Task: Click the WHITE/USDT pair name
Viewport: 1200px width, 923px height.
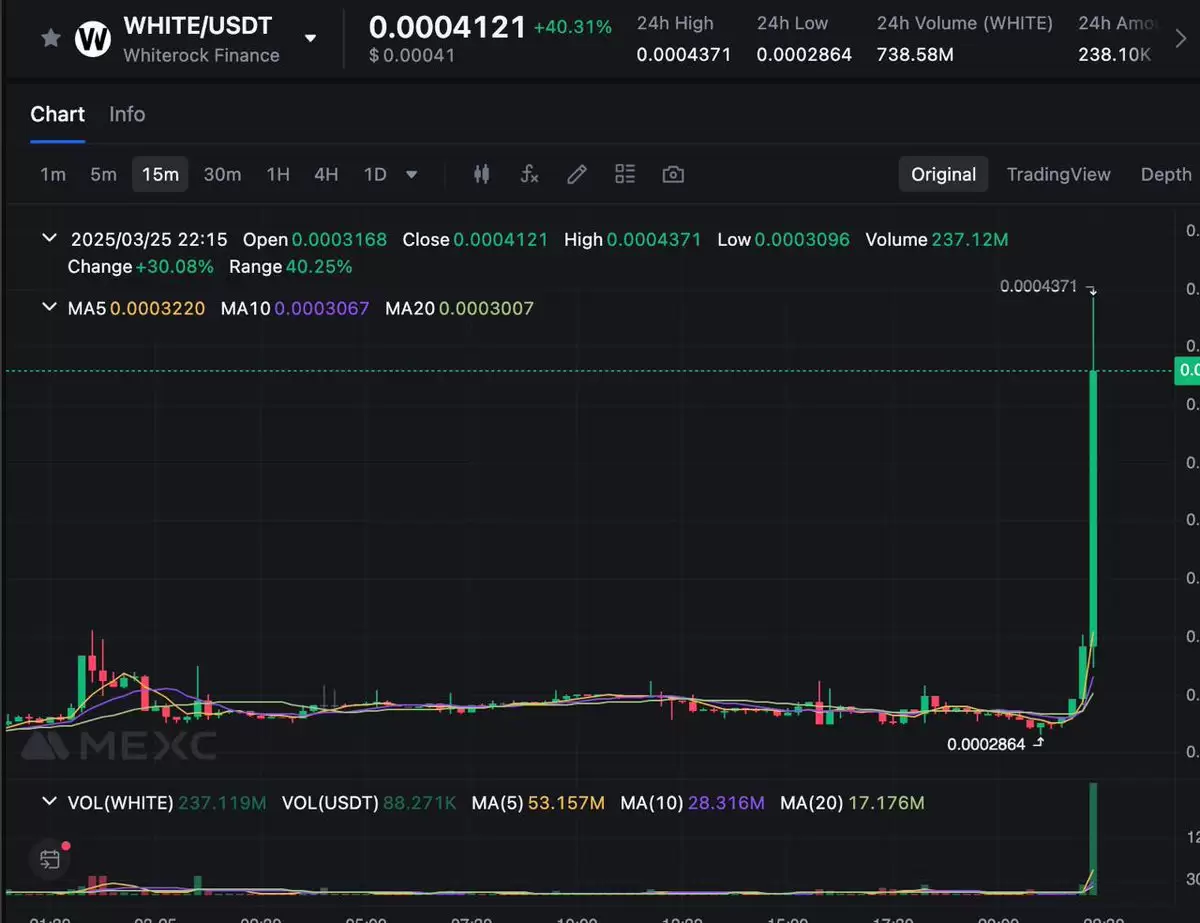Action: click(198, 25)
